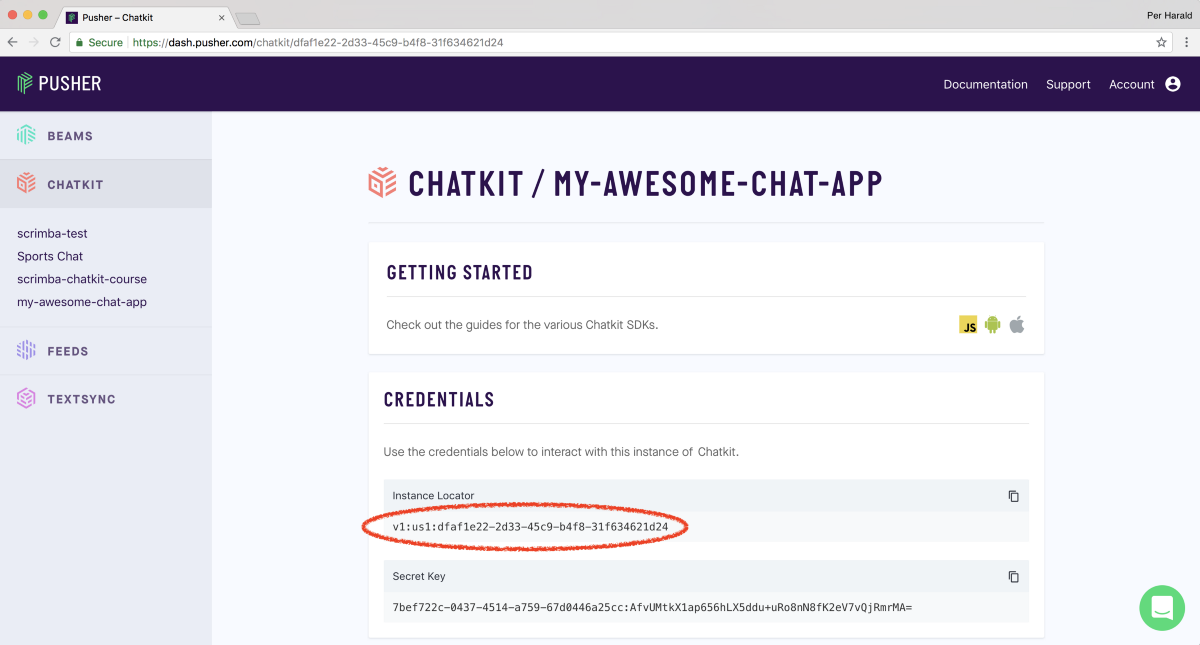This screenshot has height=645, width=1200.
Task: Click the TextSync sidebar icon
Action: click(x=26, y=399)
